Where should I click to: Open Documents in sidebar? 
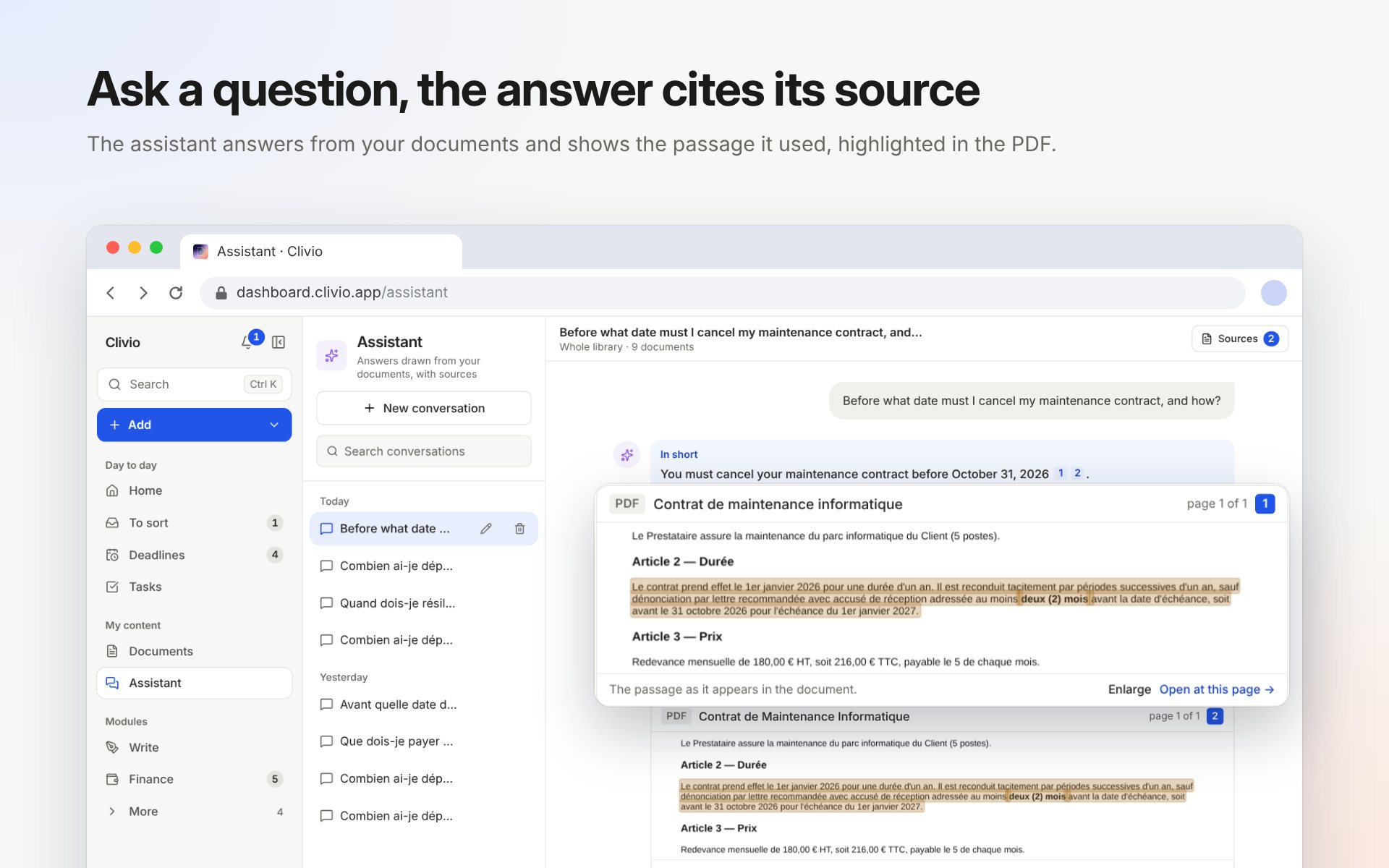click(194, 651)
